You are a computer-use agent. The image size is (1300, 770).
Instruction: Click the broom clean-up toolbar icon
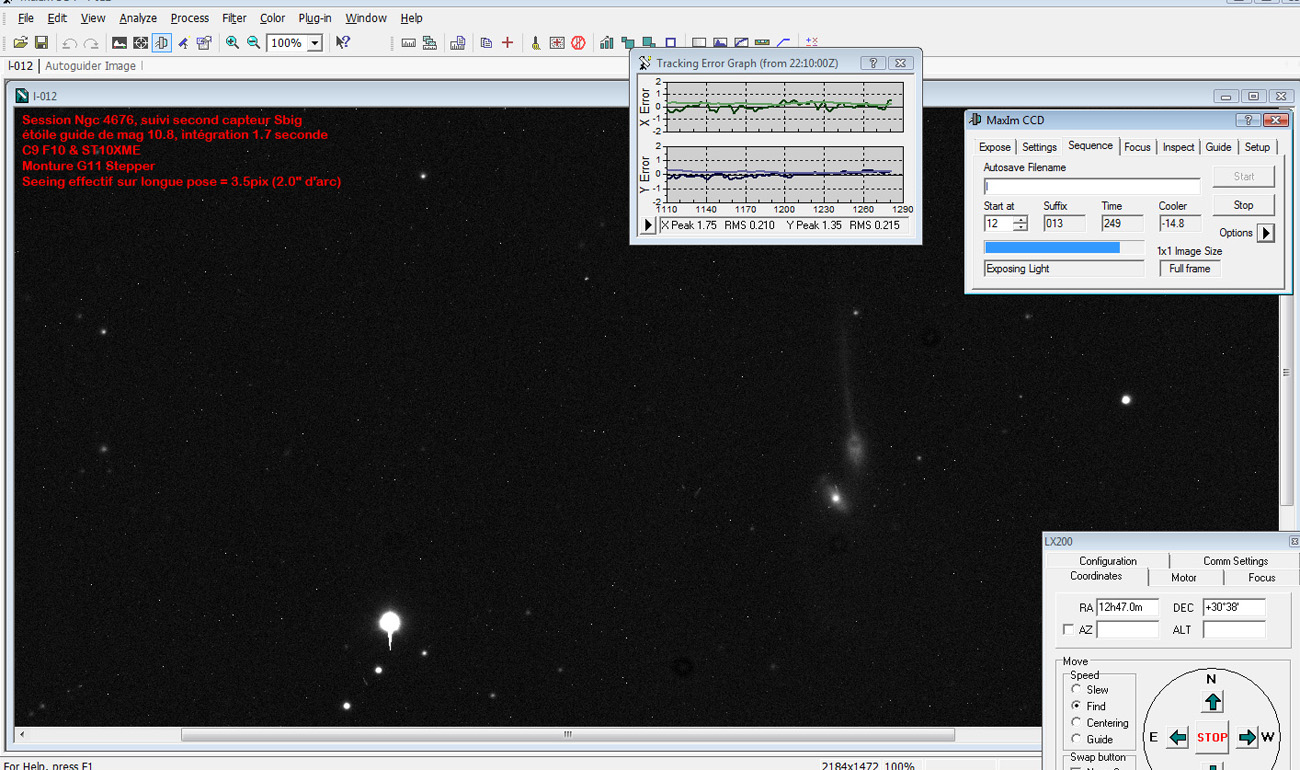pos(536,43)
